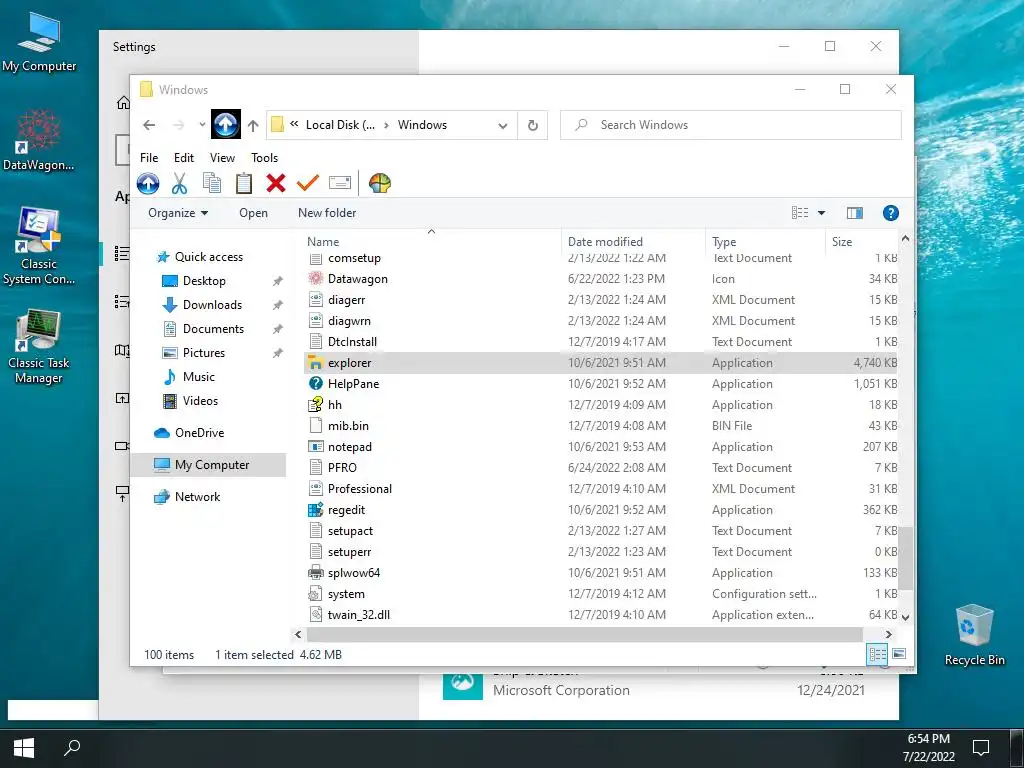The height and width of the screenshot is (768, 1024).
Task: Select the splwow64 printer icon
Action: [x=315, y=573]
